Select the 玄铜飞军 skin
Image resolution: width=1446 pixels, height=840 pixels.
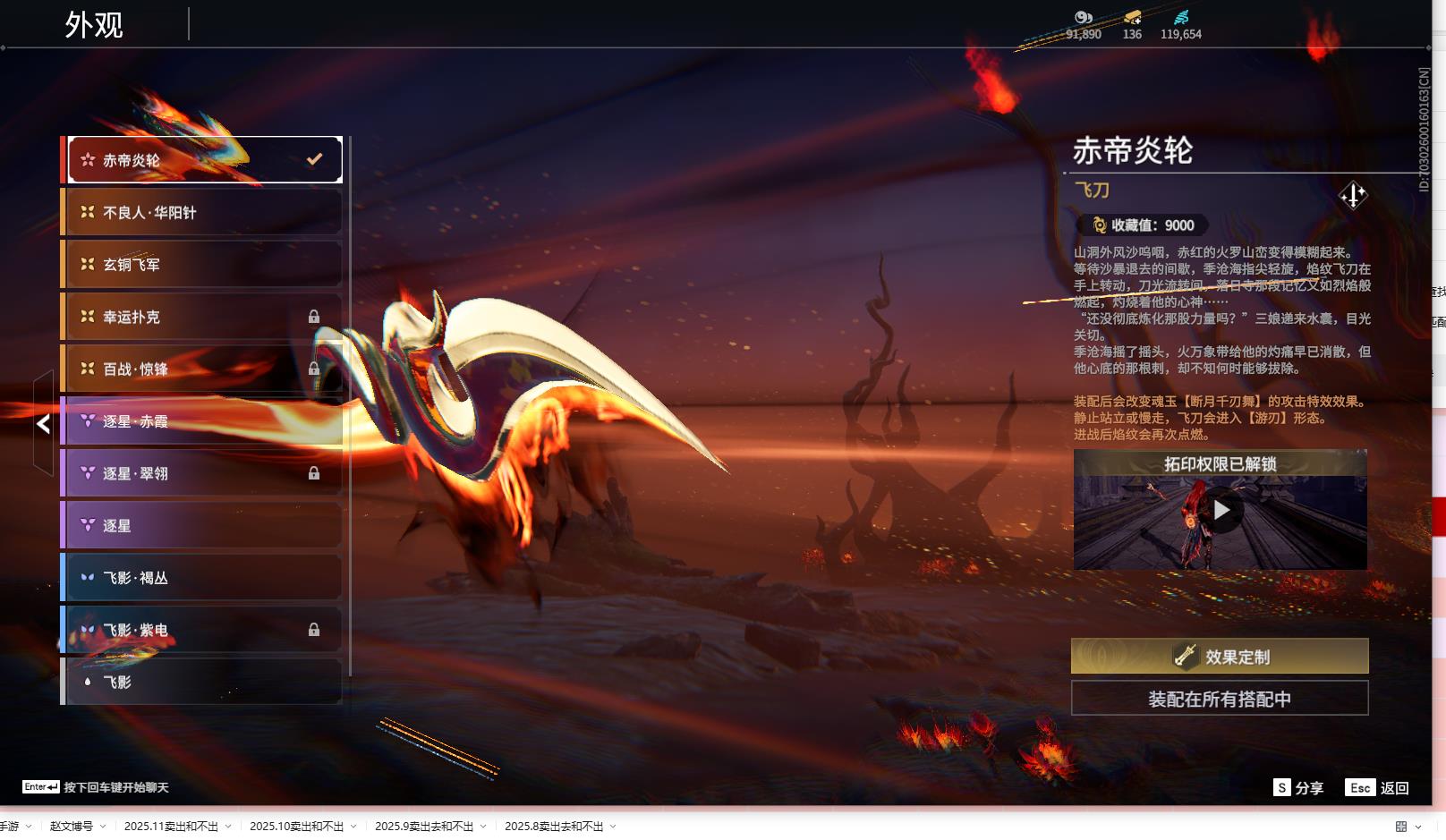point(204,265)
